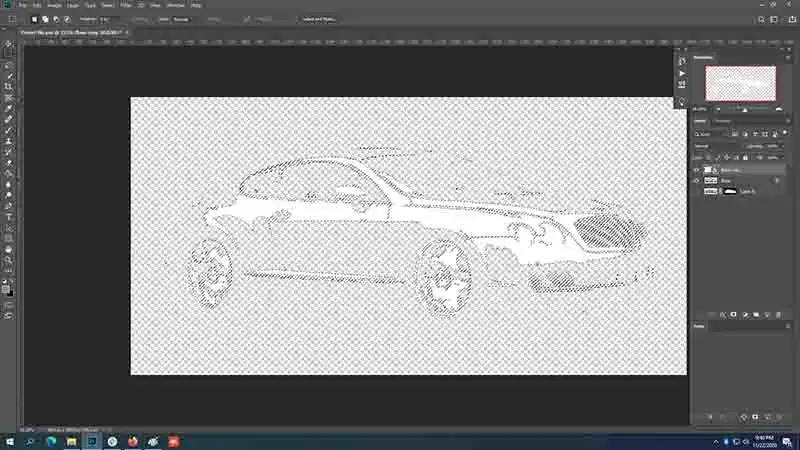Open the layer Opacity dropdown

(770, 146)
